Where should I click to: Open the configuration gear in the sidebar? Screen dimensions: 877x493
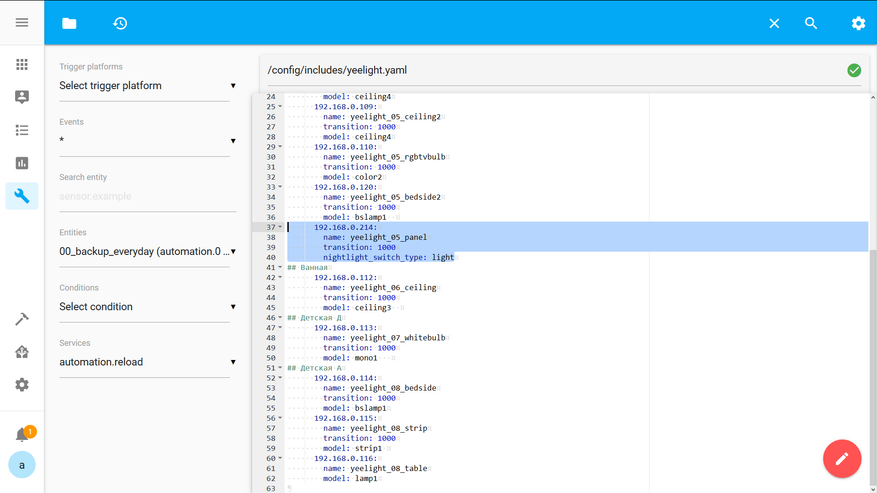22,385
